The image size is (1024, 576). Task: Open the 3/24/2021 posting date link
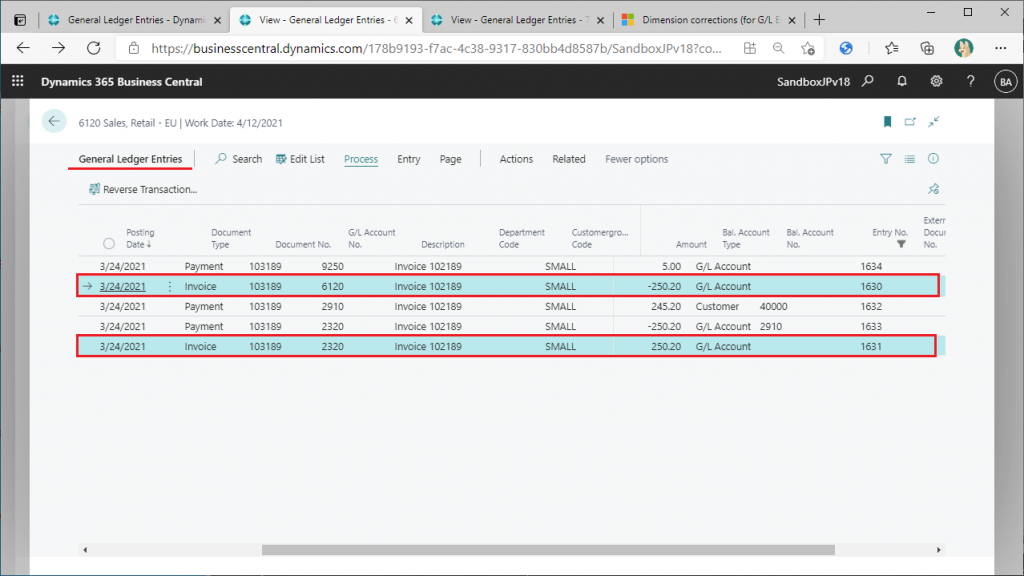123,286
